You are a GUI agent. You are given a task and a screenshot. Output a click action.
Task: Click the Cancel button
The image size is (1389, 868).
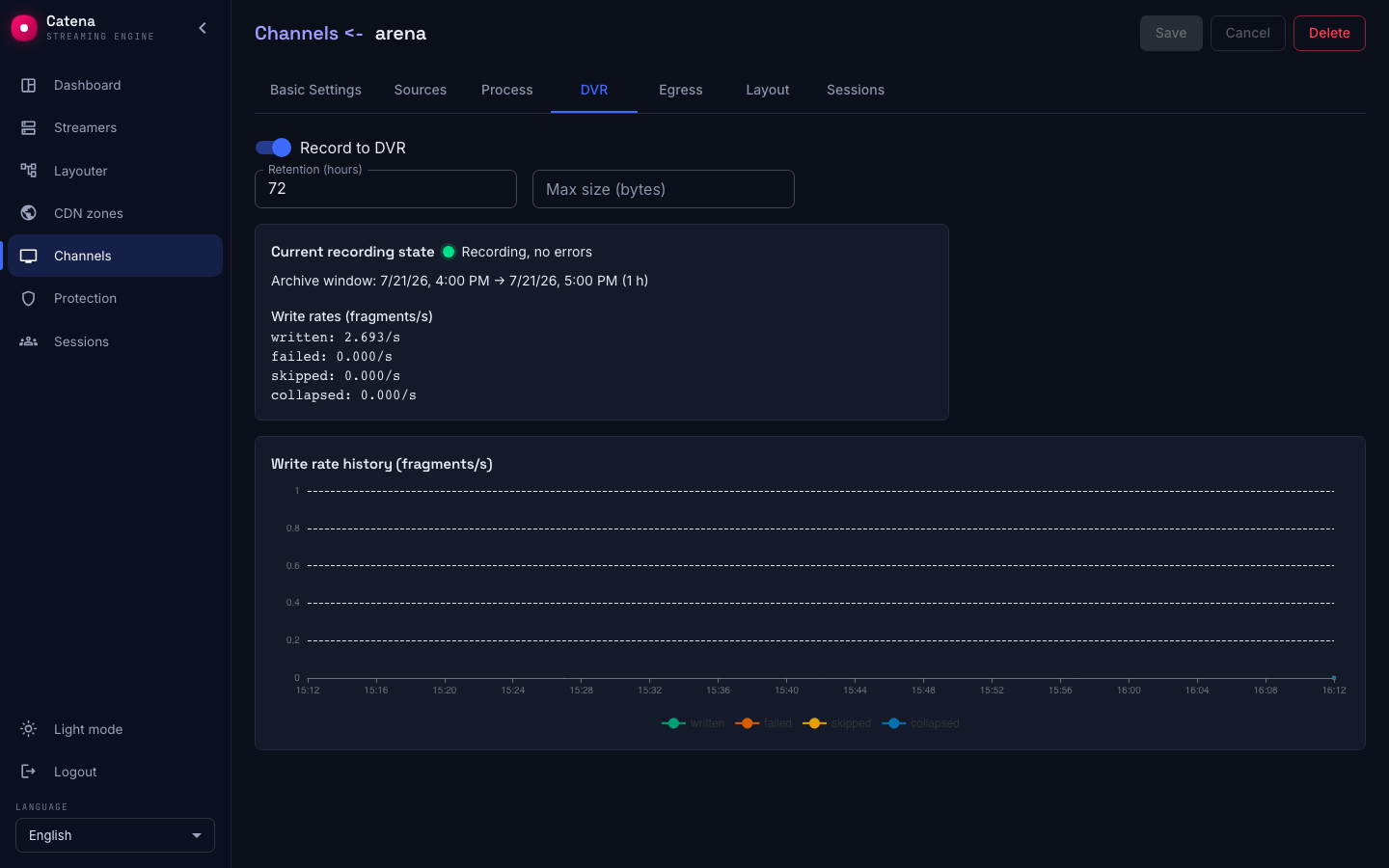[1247, 33]
